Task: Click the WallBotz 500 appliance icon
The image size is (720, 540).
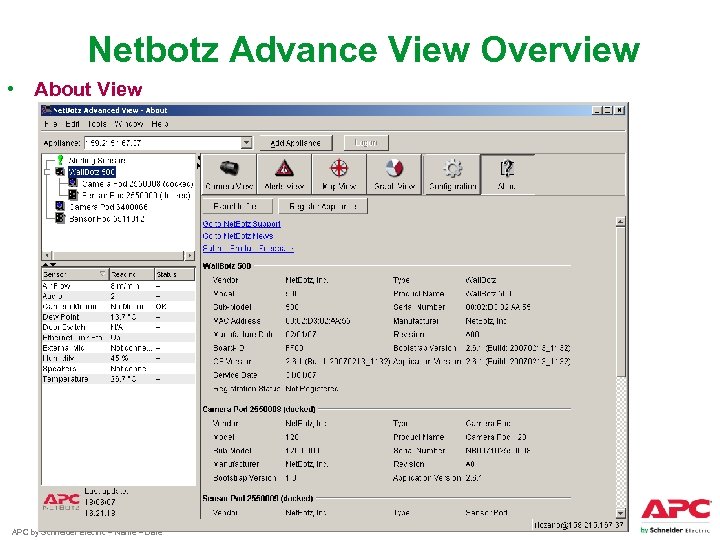Action: [60, 172]
